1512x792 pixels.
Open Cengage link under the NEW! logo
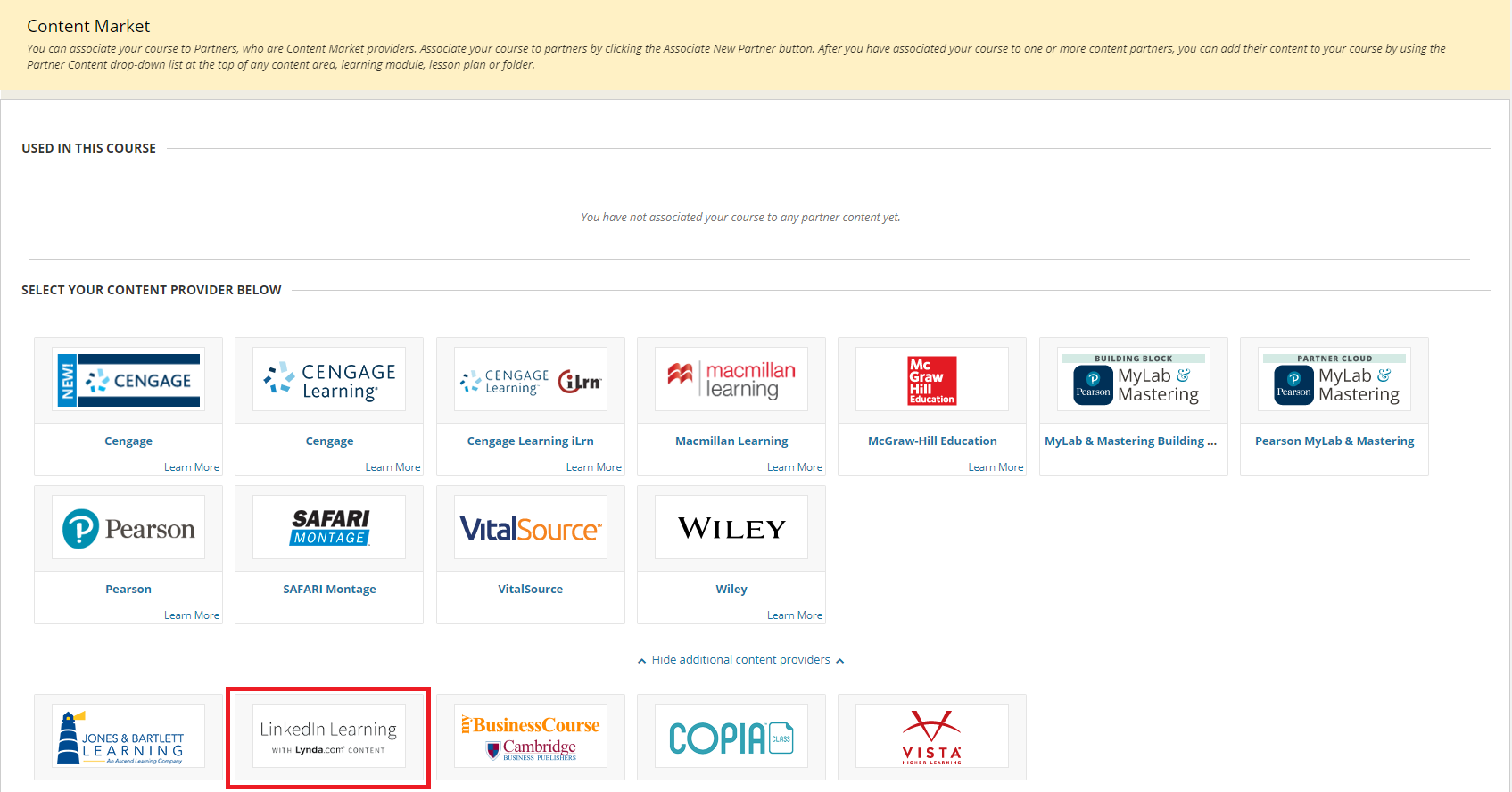[128, 441]
